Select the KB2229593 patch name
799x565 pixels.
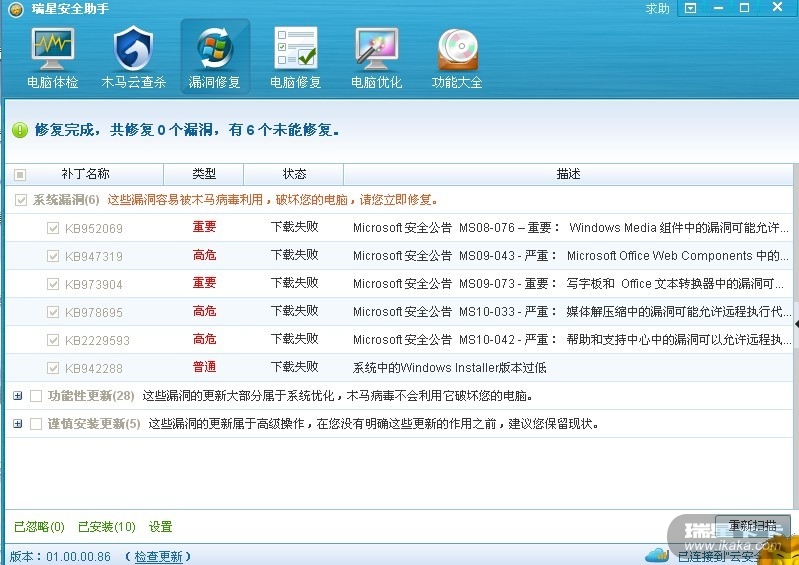pos(97,340)
